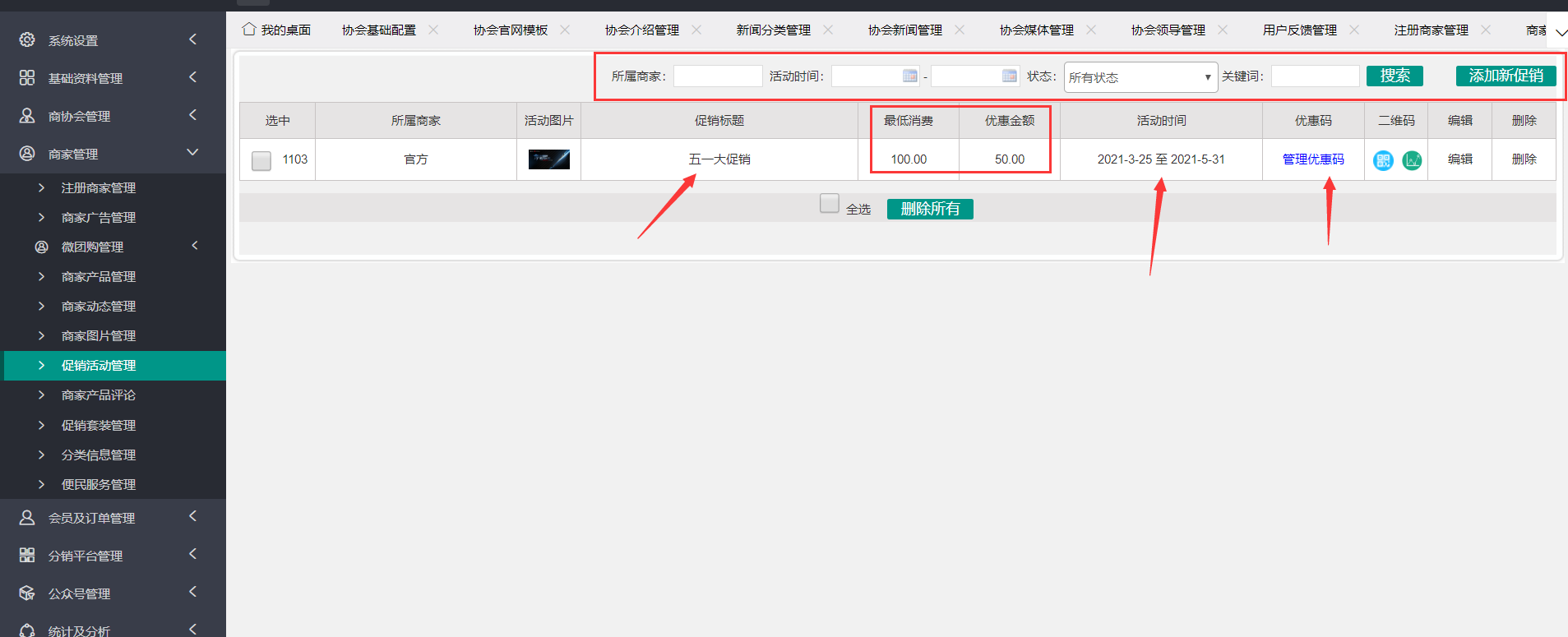Close the 协会新闻管理 tab
This screenshot has width=1568, height=637.
pyautogui.click(x=960, y=30)
